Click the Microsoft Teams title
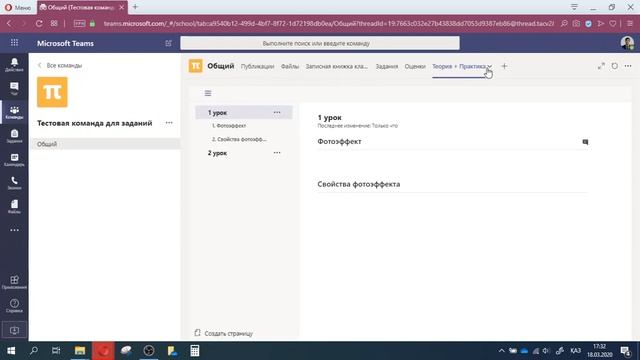This screenshot has height=360, width=640. pos(65,43)
